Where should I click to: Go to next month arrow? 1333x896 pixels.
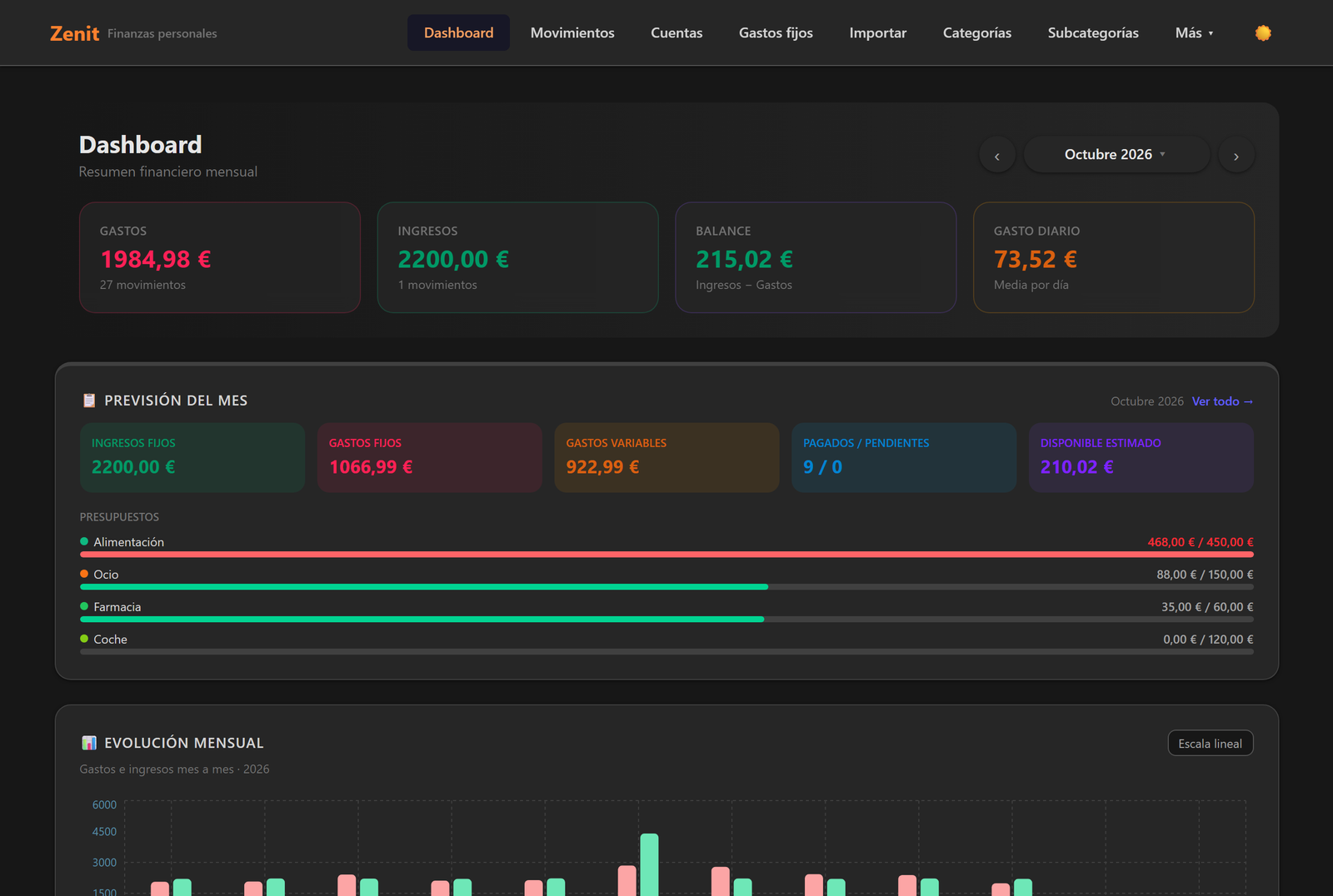click(x=1236, y=156)
